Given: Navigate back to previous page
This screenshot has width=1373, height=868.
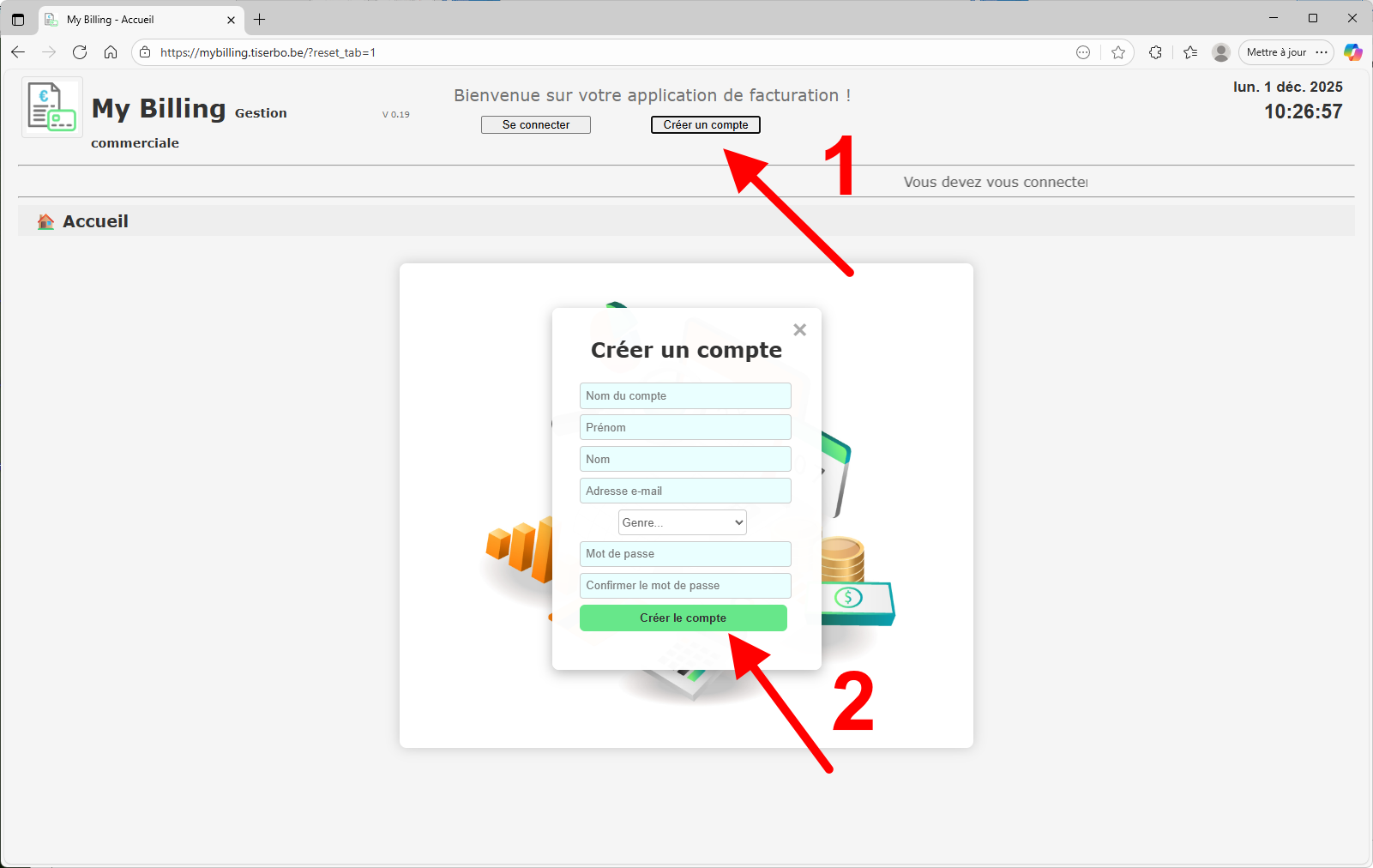Looking at the screenshot, I should [18, 52].
